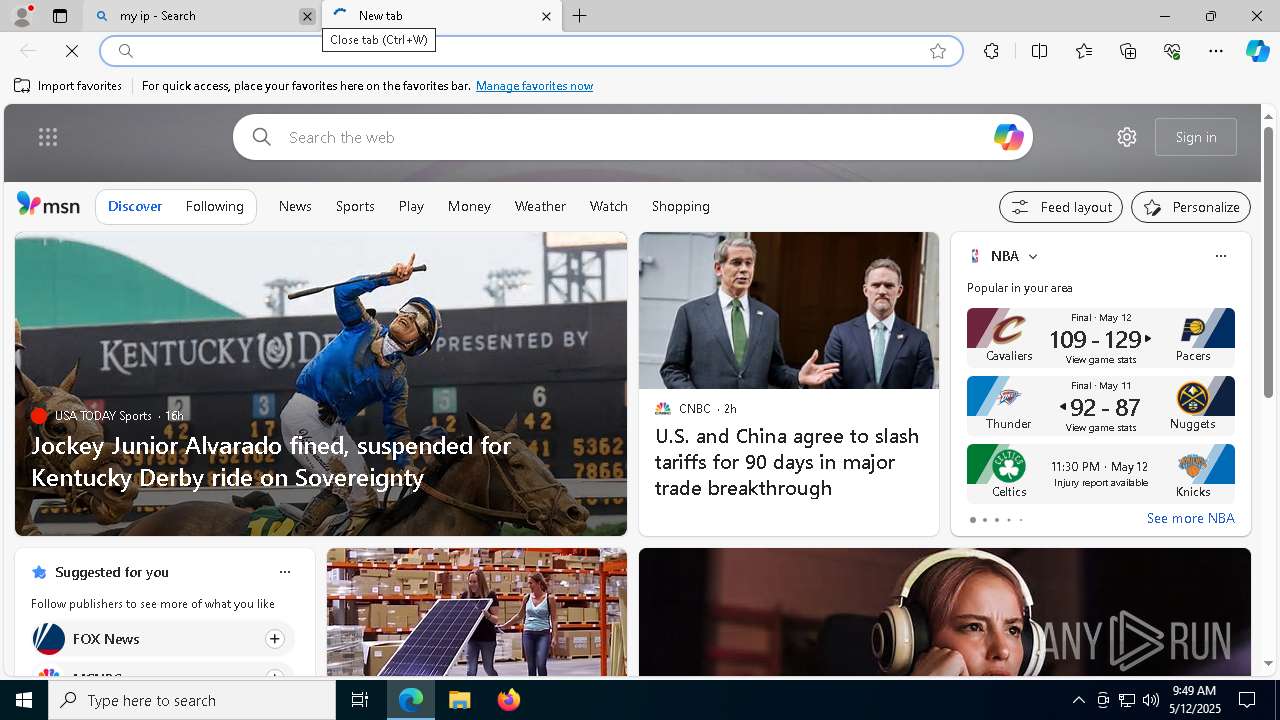Open Task View on taskbar
Image resolution: width=1280 pixels, height=720 pixels.
360,700
